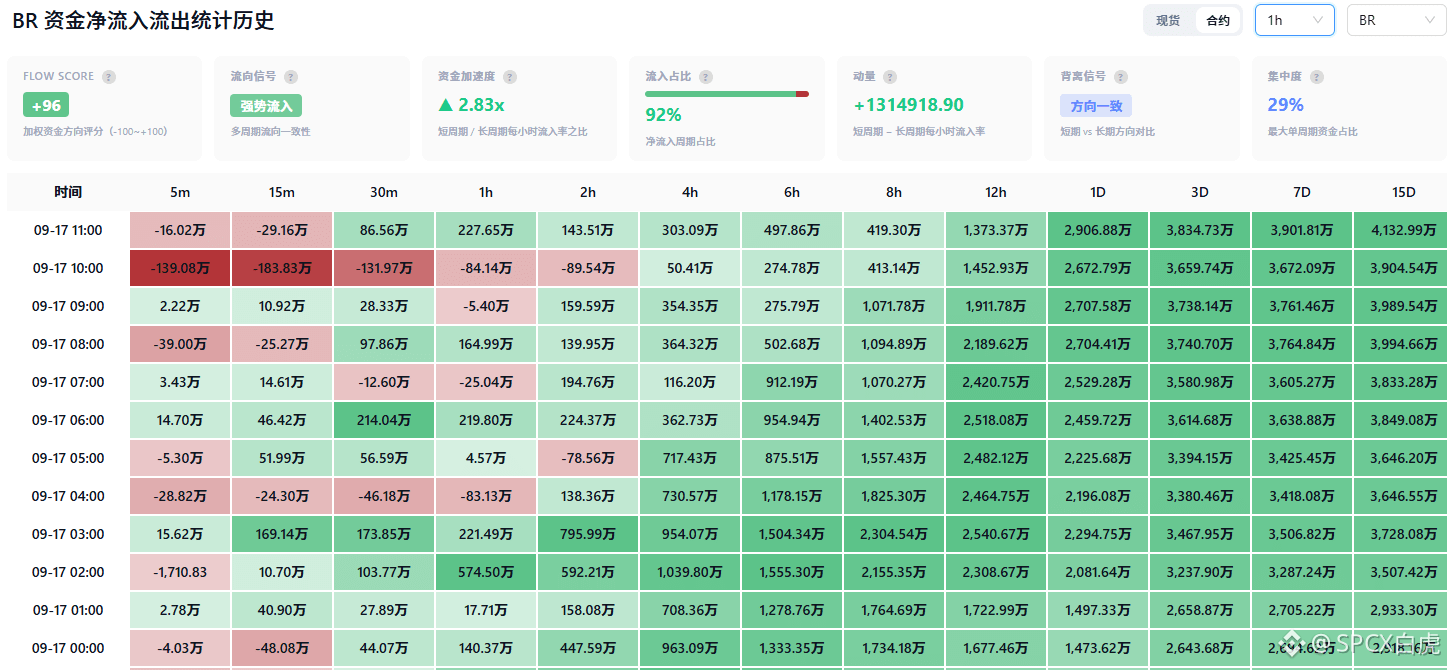
Task: Click help icon next to FLOW SCORE
Action: click(x=109, y=77)
